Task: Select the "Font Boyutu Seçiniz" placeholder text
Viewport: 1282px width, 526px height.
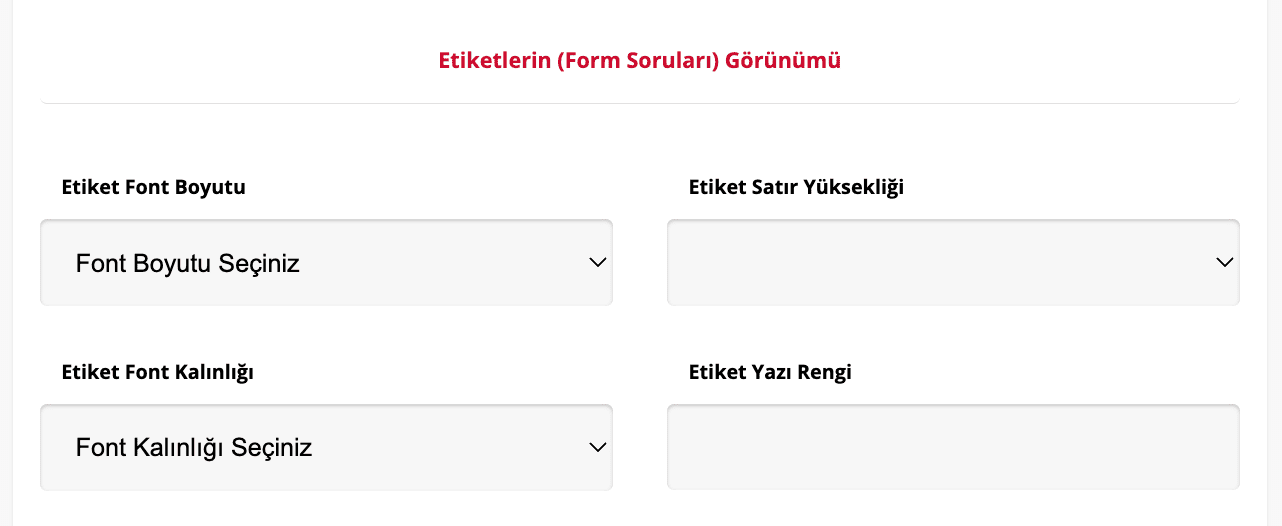Action: pyautogui.click(x=188, y=264)
